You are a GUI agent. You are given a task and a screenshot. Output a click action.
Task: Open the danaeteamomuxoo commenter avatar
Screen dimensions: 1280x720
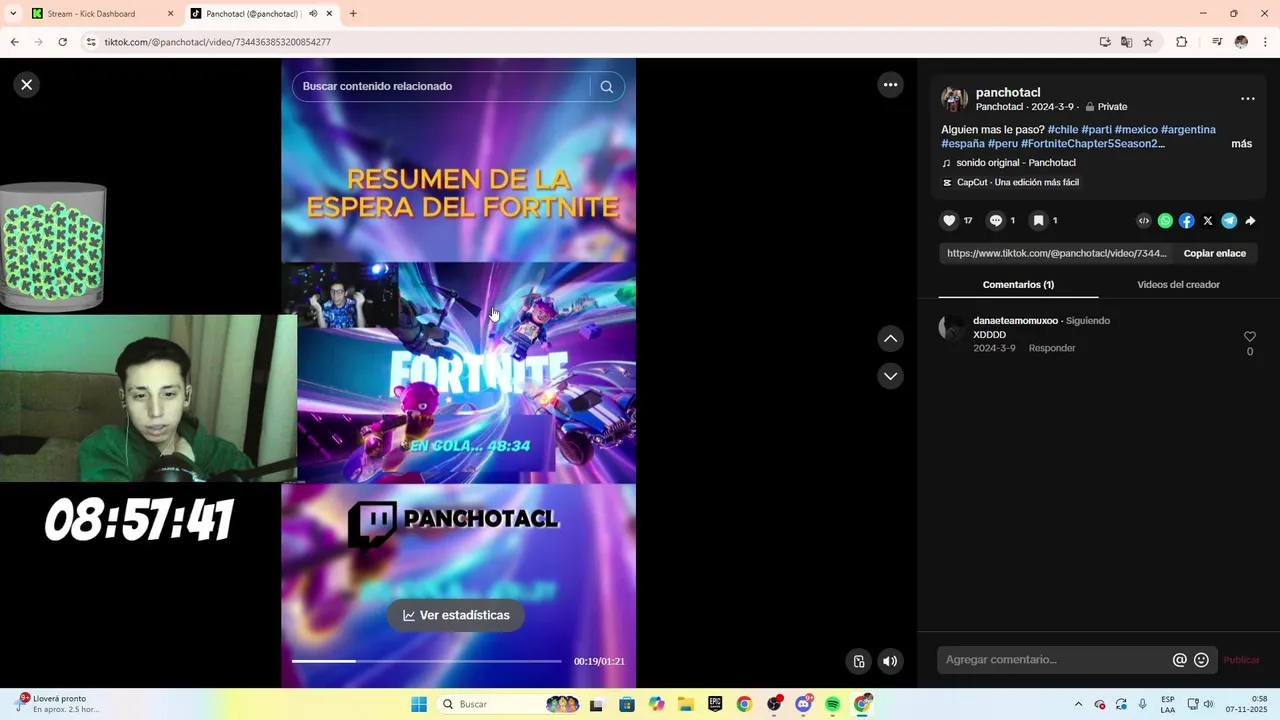point(952,328)
